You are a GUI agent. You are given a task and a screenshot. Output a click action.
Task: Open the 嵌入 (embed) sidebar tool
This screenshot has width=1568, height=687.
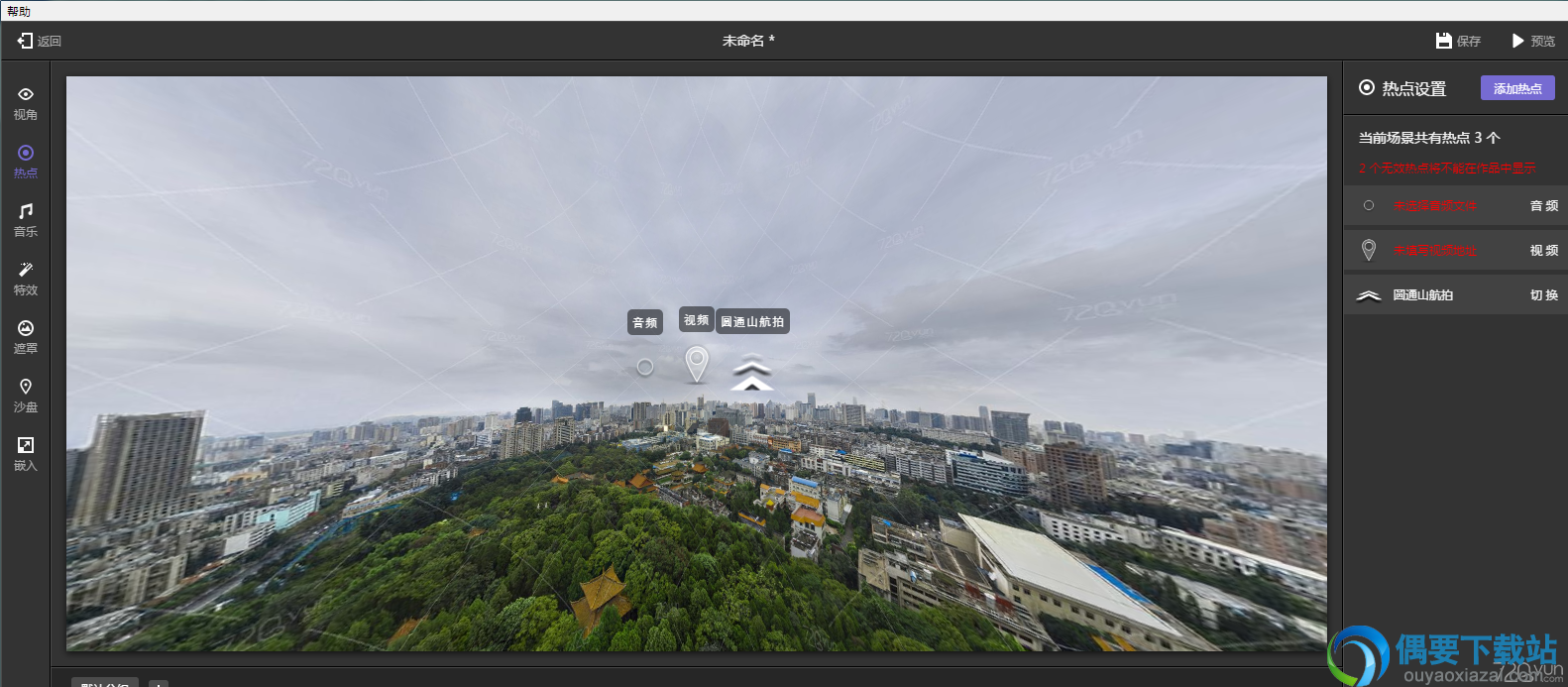26,454
